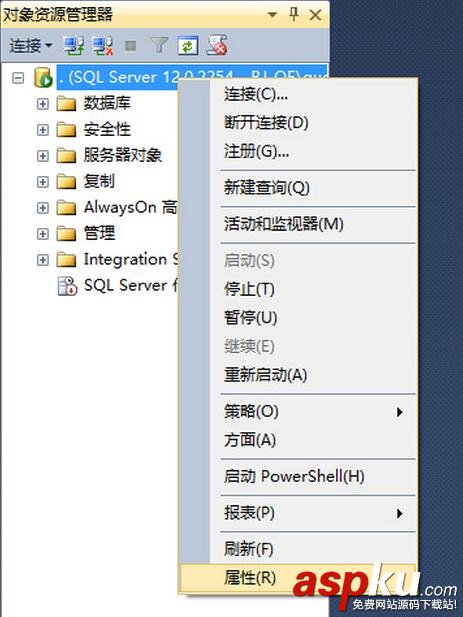
Task: Collapse the SQL Server root node
Action: pyautogui.click(x=18, y=78)
